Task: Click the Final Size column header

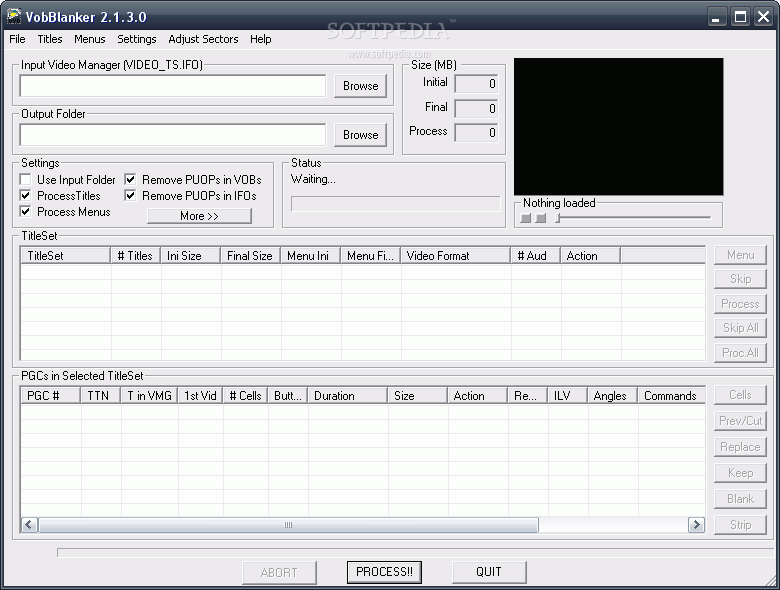Action: (251, 256)
